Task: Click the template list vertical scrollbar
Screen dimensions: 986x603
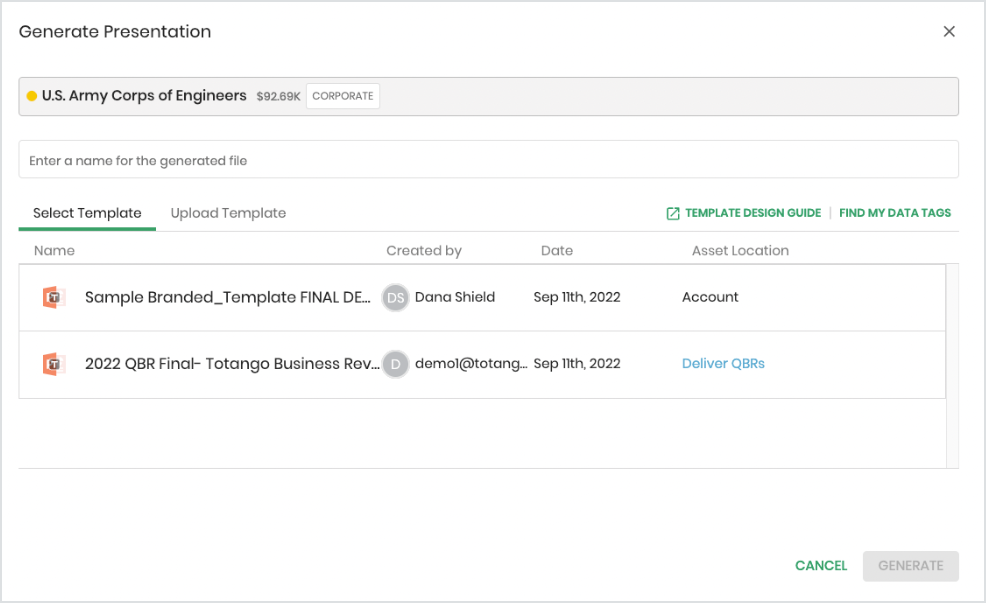Action: click(952, 366)
